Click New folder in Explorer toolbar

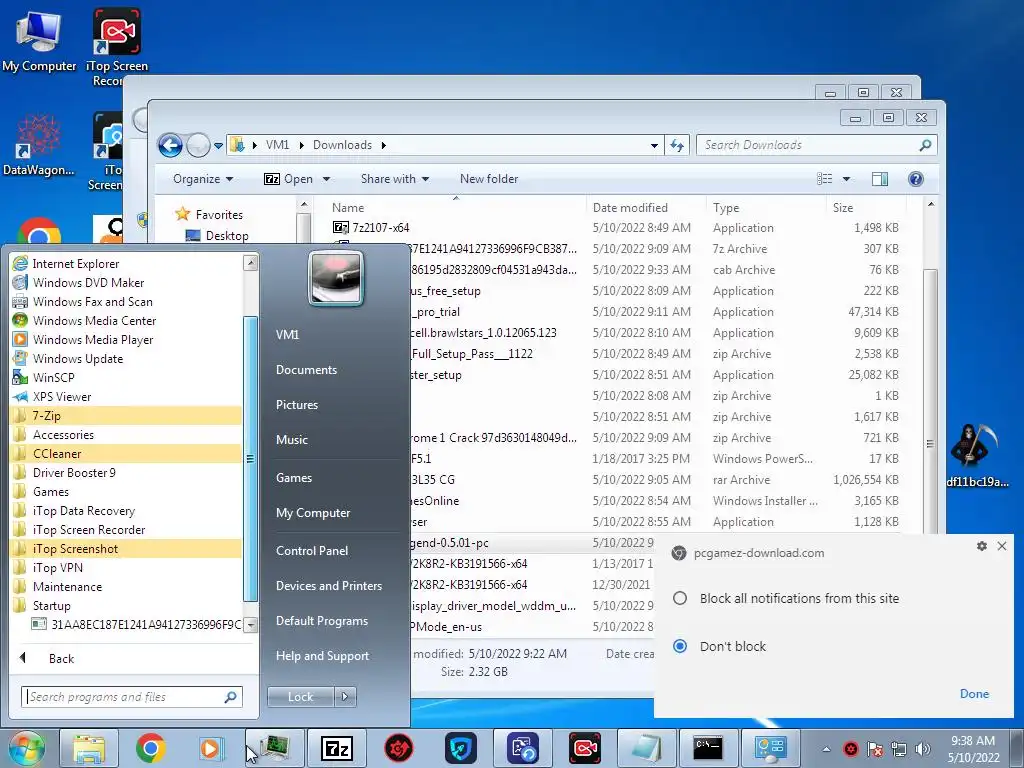(x=488, y=179)
